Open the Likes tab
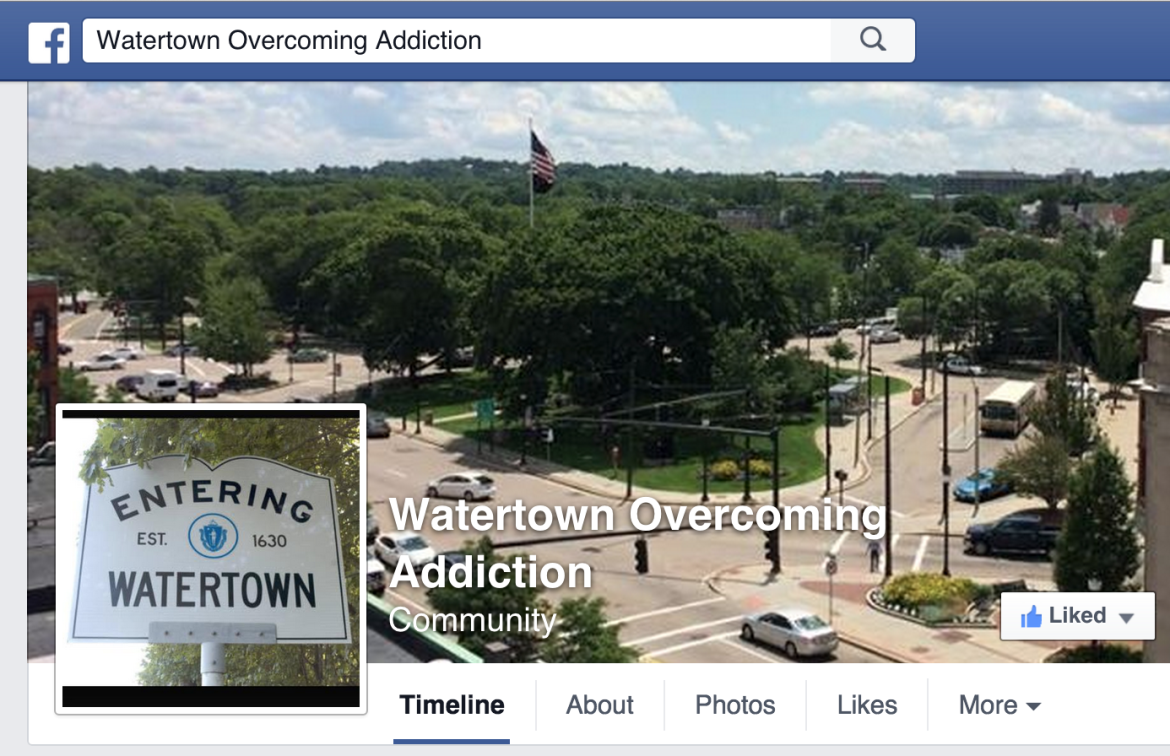The image size is (1170, 756). pyautogui.click(x=867, y=705)
